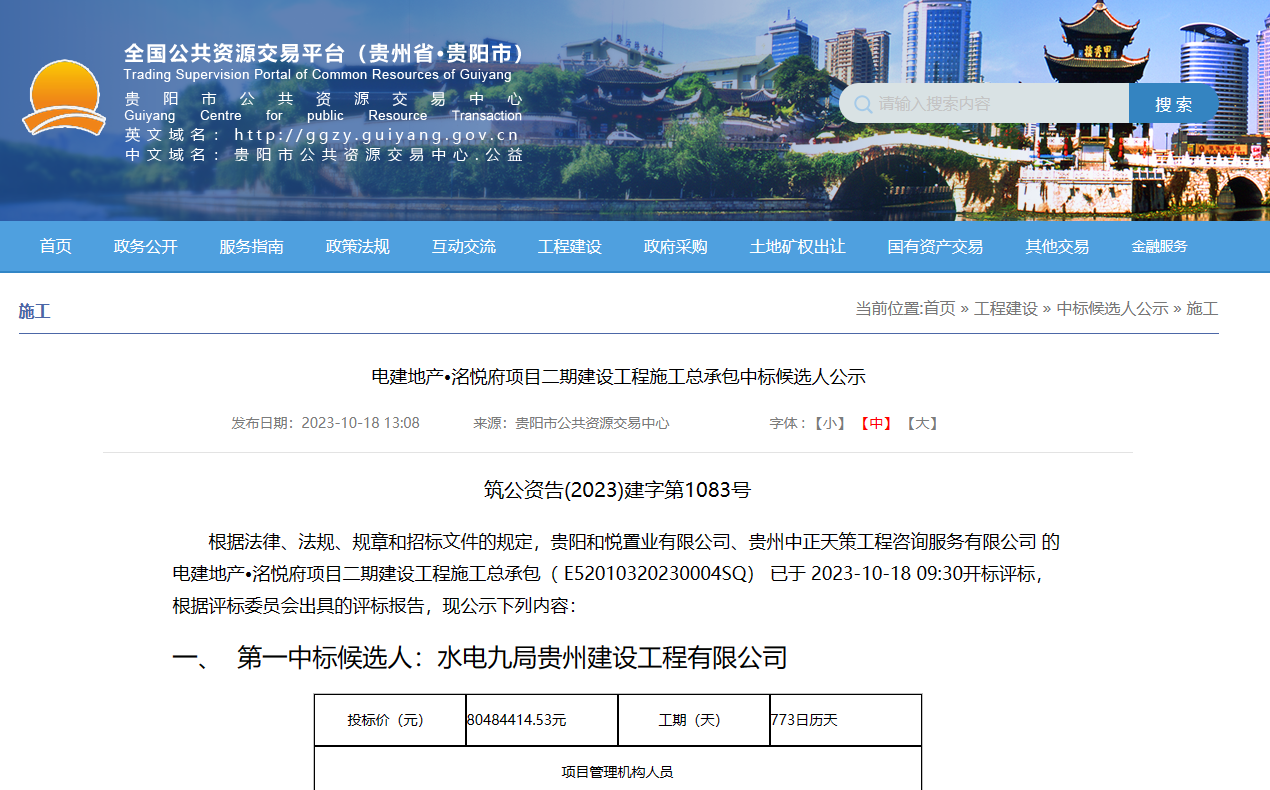This screenshot has height=790, width=1270.
Task: Open the 首页 home menu item
Action: [x=56, y=247]
